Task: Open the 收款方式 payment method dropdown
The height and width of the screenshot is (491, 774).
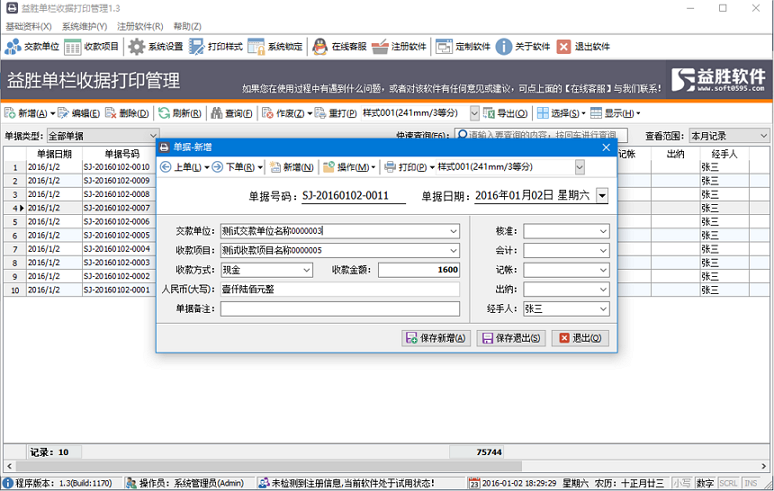Action: click(x=307, y=270)
